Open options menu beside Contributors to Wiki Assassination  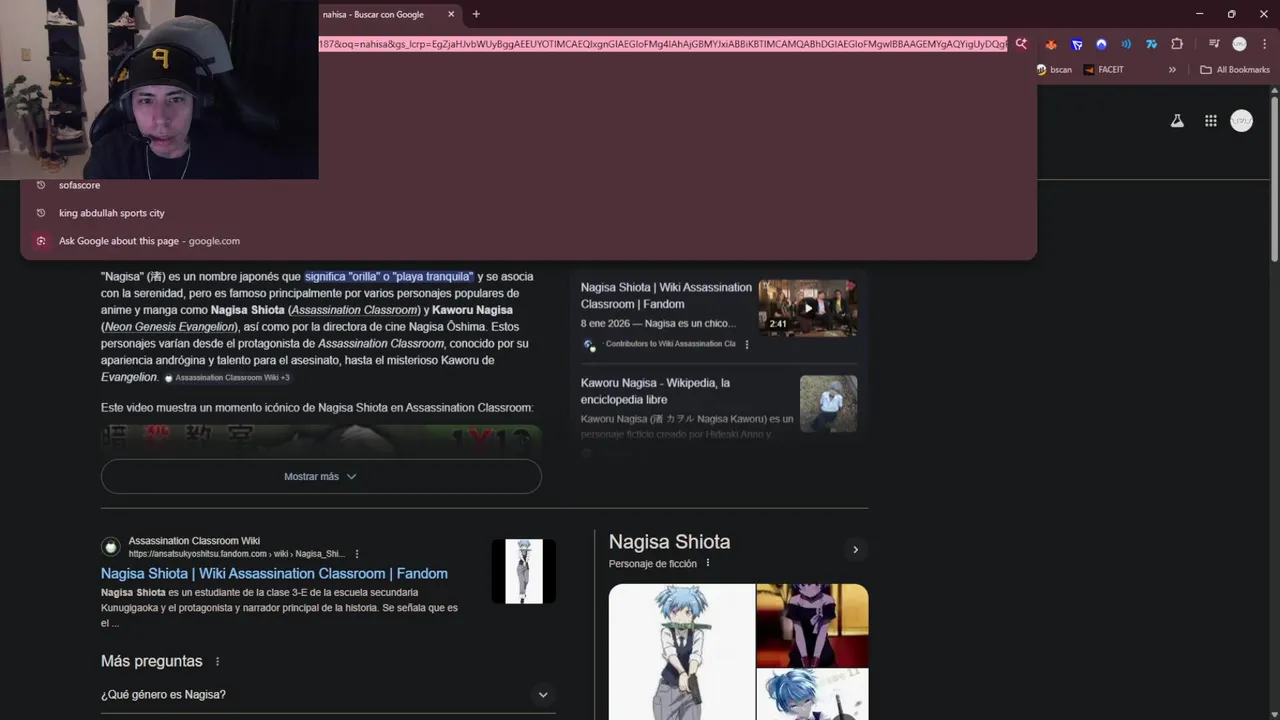coord(746,344)
